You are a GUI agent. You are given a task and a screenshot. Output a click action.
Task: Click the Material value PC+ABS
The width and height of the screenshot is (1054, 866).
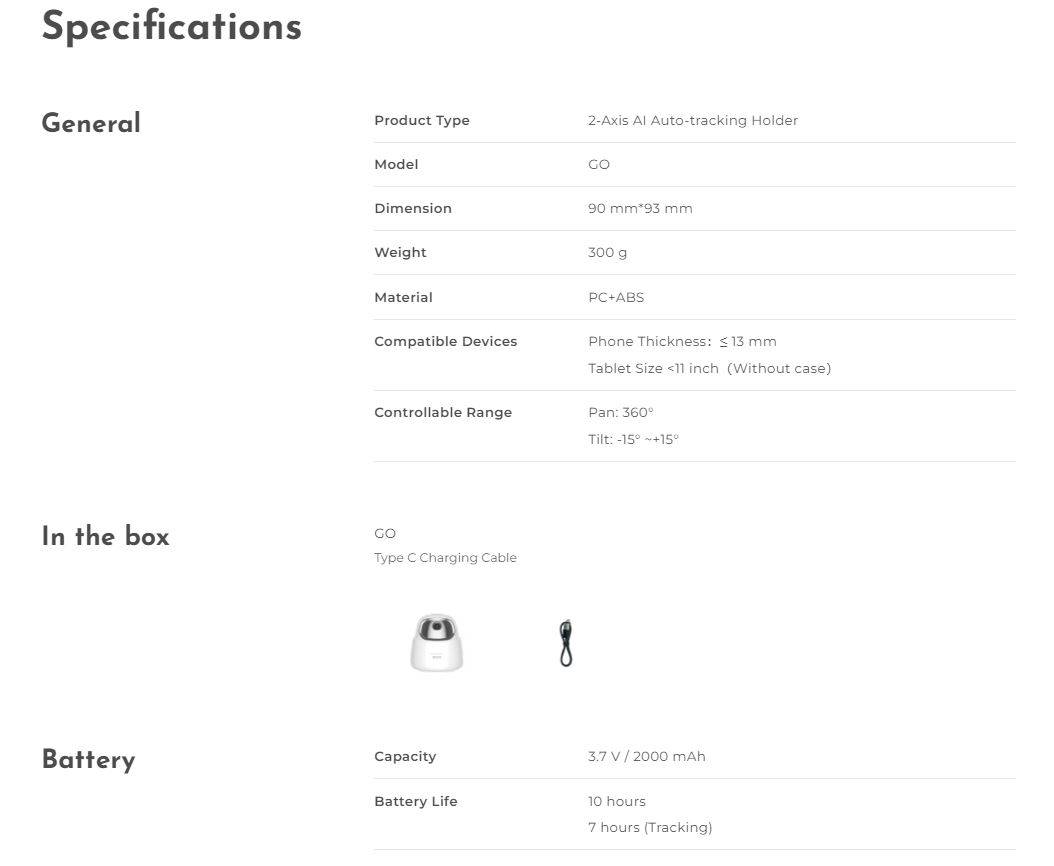point(616,297)
